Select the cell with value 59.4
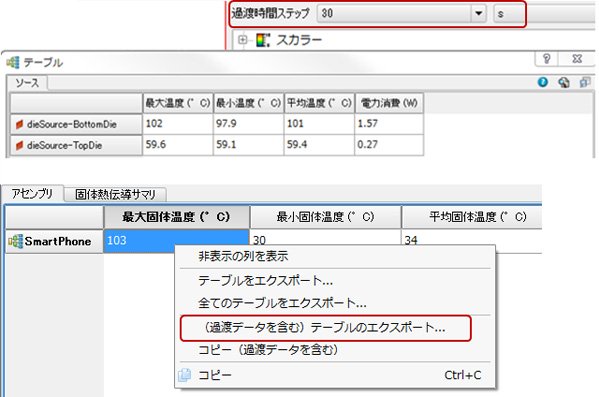This screenshot has width=599, height=397. tap(319, 145)
